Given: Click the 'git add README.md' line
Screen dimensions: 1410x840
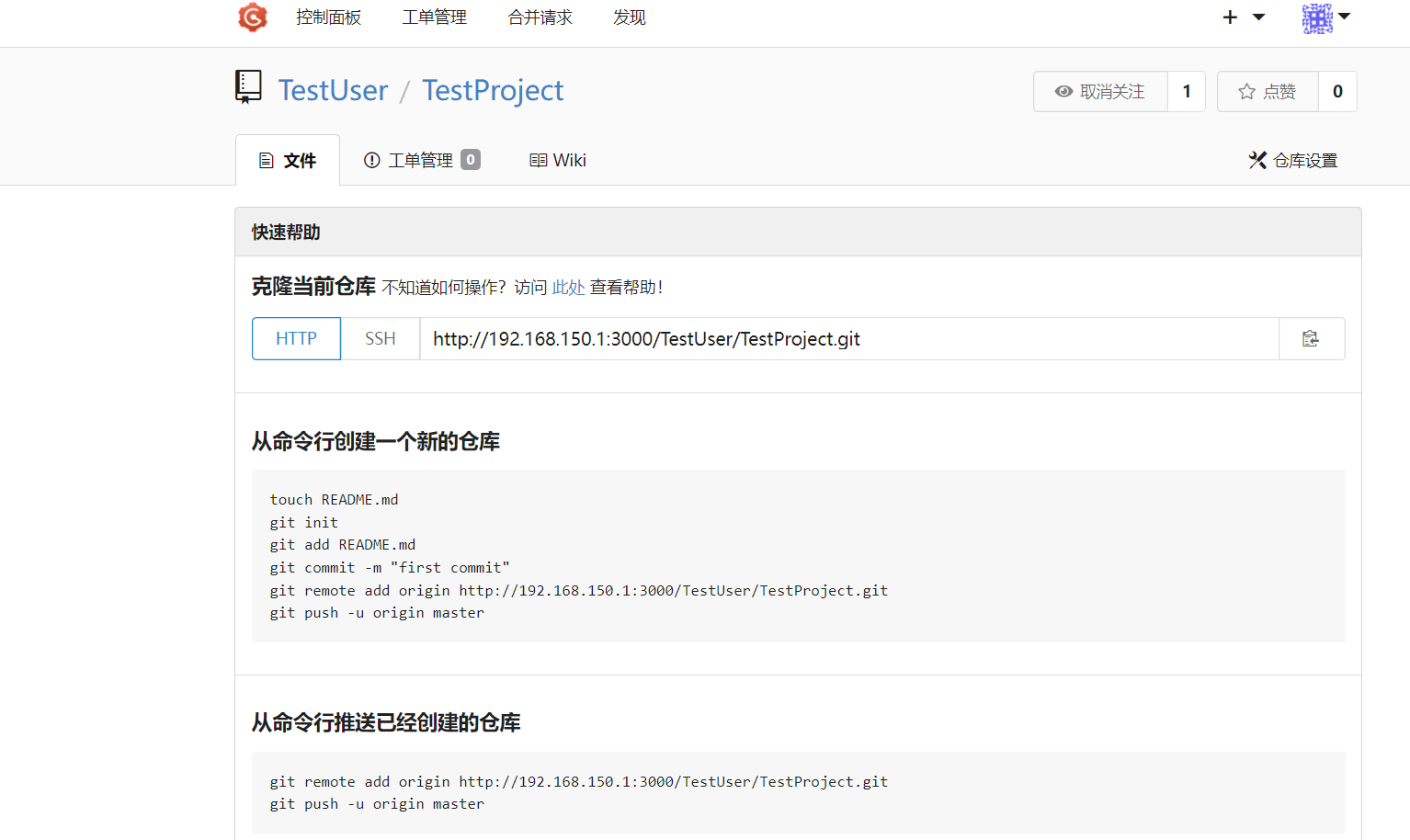Looking at the screenshot, I should (x=343, y=545).
